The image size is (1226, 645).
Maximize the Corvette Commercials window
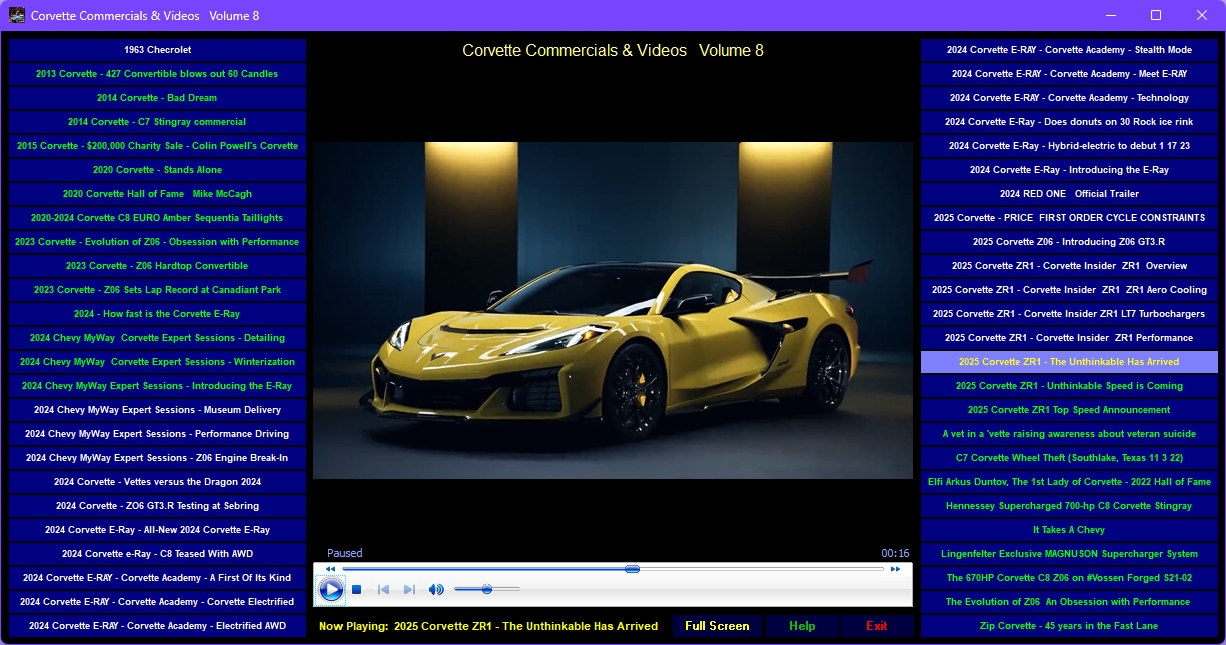click(1156, 15)
